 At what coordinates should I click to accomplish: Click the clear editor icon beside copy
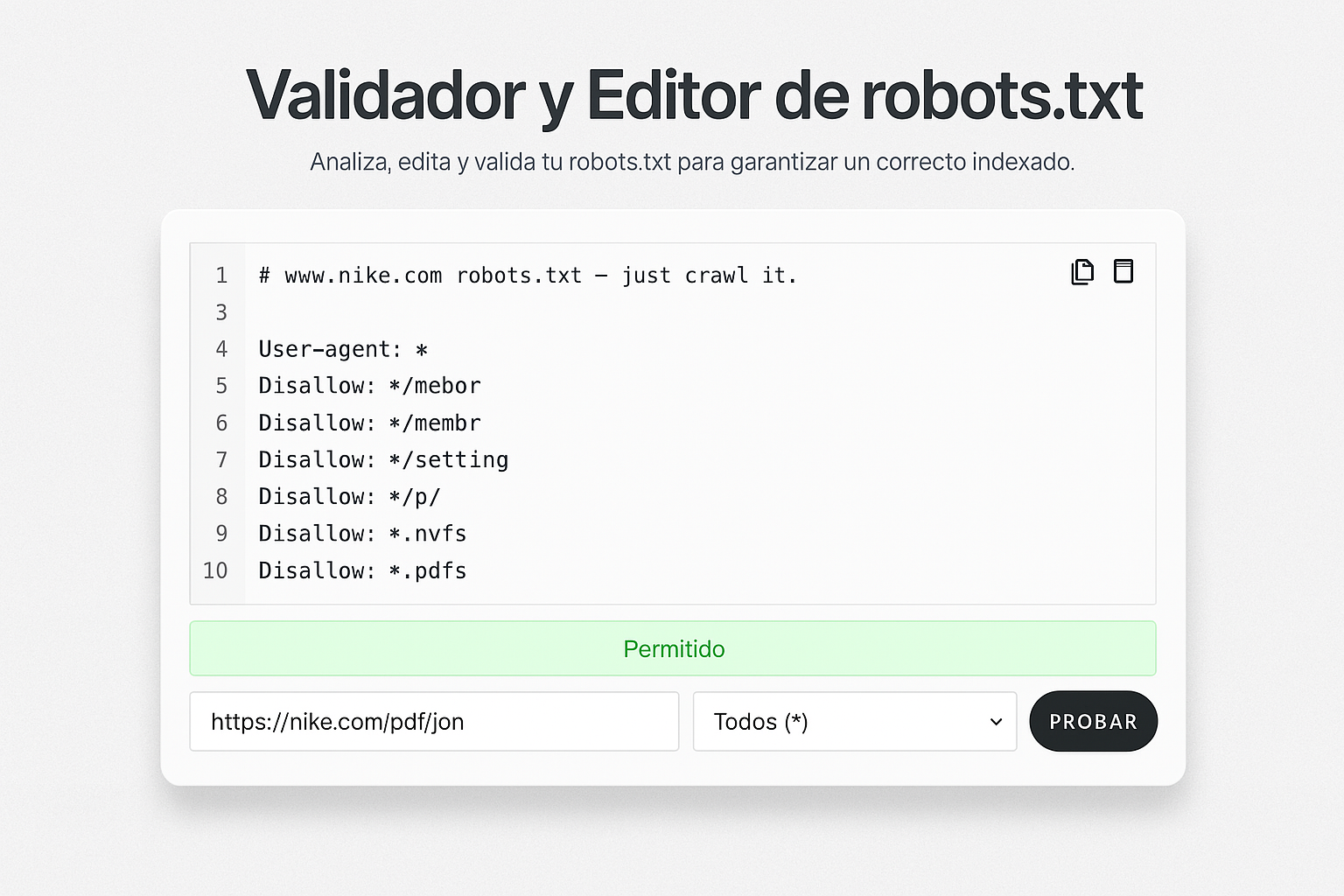click(1123, 271)
